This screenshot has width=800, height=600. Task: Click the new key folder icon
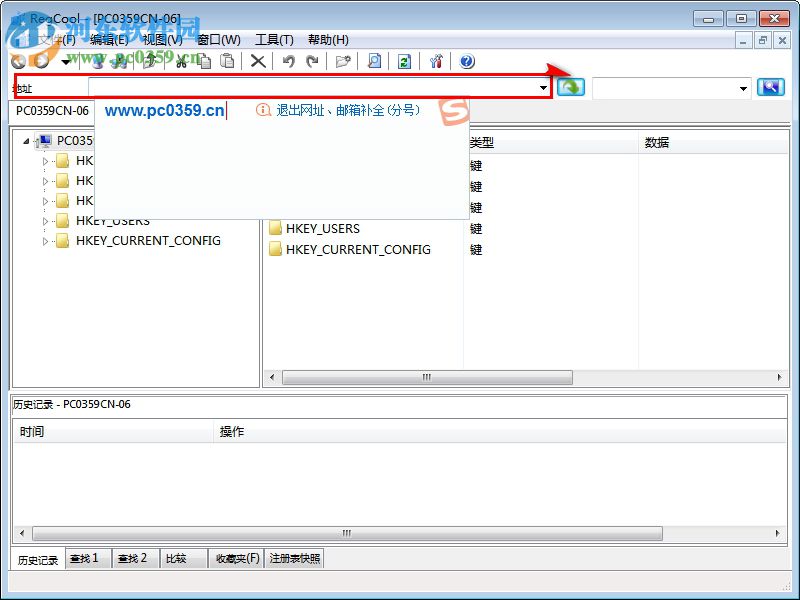tap(343, 61)
